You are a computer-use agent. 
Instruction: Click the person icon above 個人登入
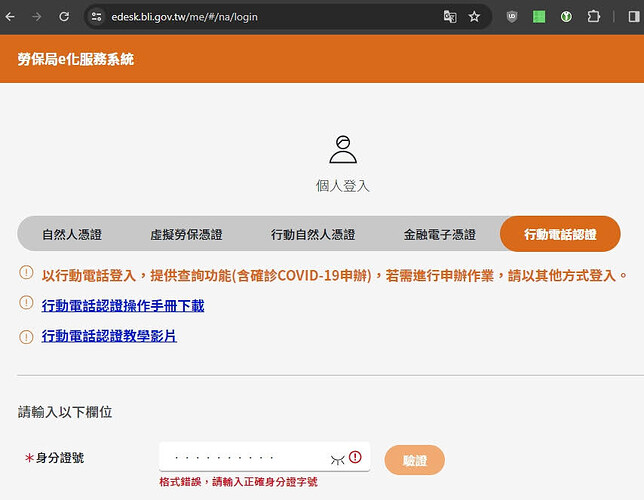pos(343,149)
